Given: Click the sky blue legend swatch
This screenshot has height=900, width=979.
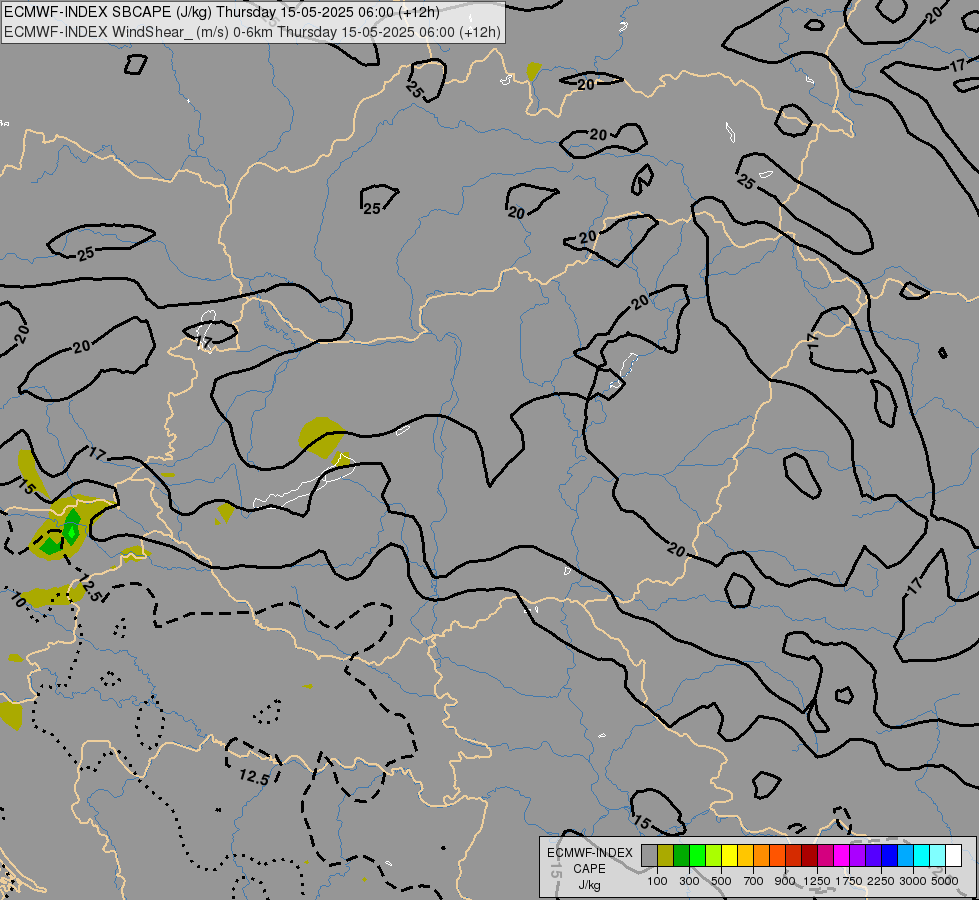Looking at the screenshot, I should pyautogui.click(x=905, y=856).
